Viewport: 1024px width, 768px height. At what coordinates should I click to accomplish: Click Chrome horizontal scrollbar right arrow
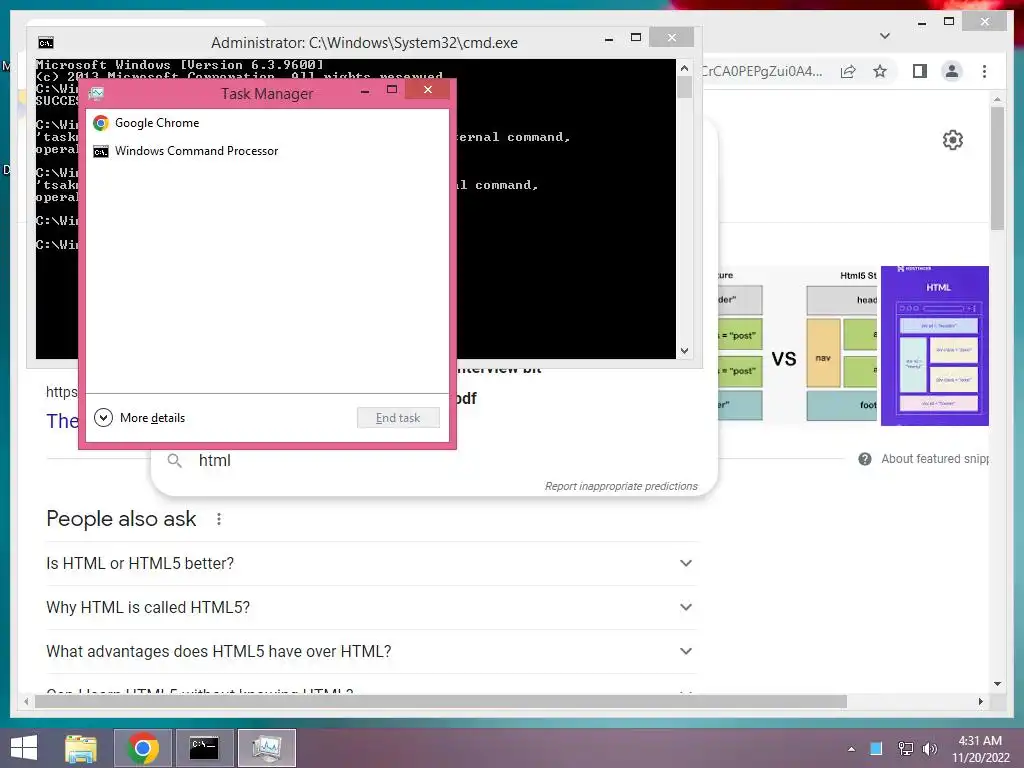(x=980, y=701)
